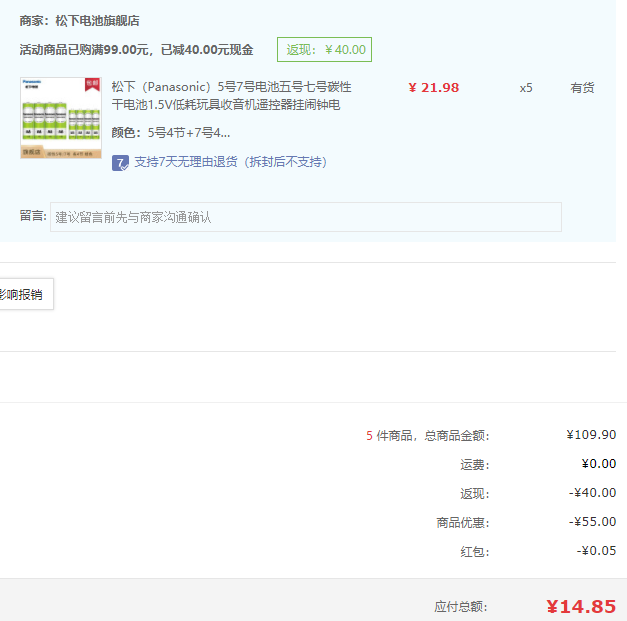Click the 应付总额 amount ¥14.85
The width and height of the screenshot is (627, 621).
tap(581, 607)
